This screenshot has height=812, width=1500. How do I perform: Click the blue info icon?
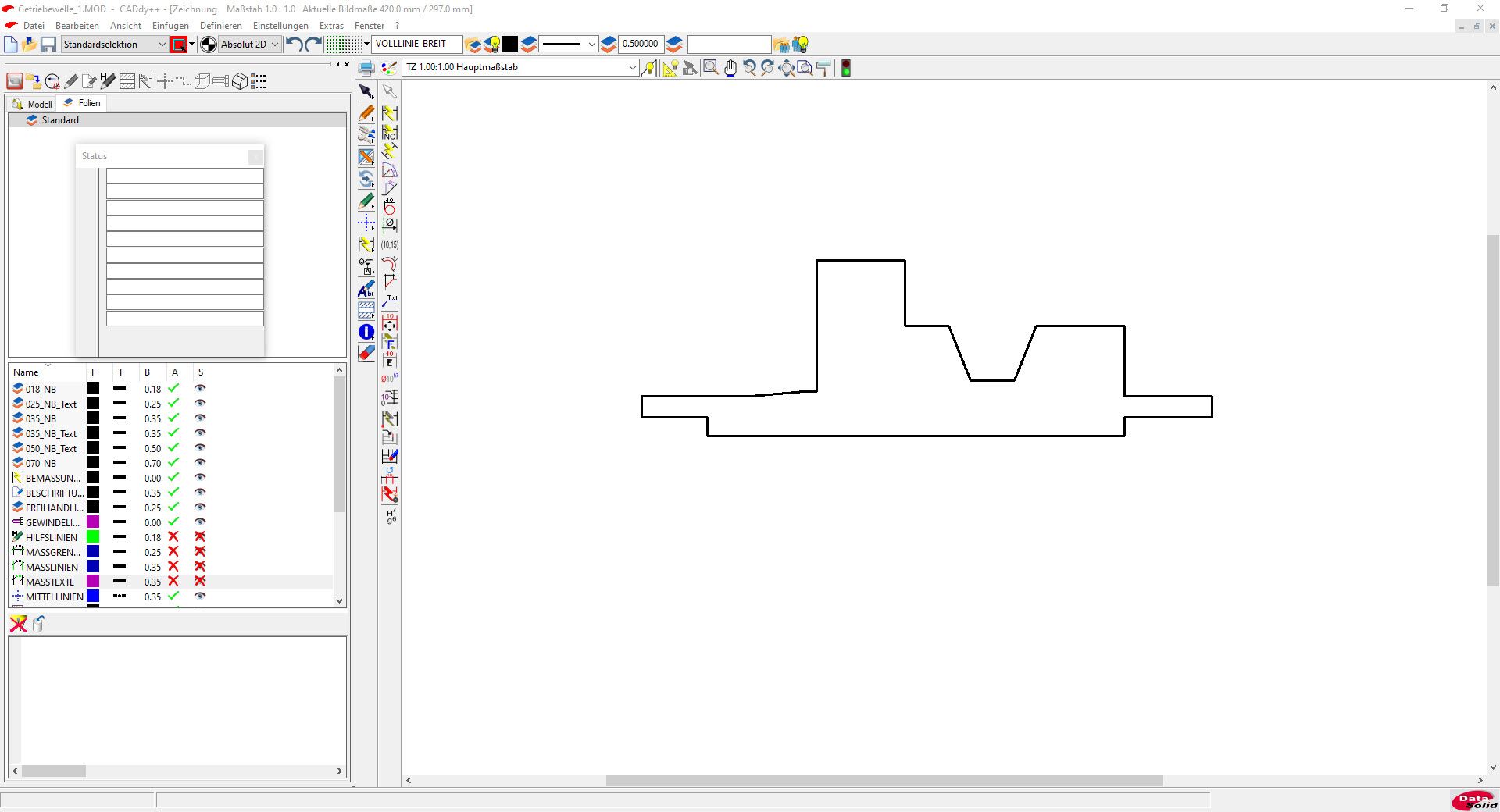pyautogui.click(x=366, y=332)
